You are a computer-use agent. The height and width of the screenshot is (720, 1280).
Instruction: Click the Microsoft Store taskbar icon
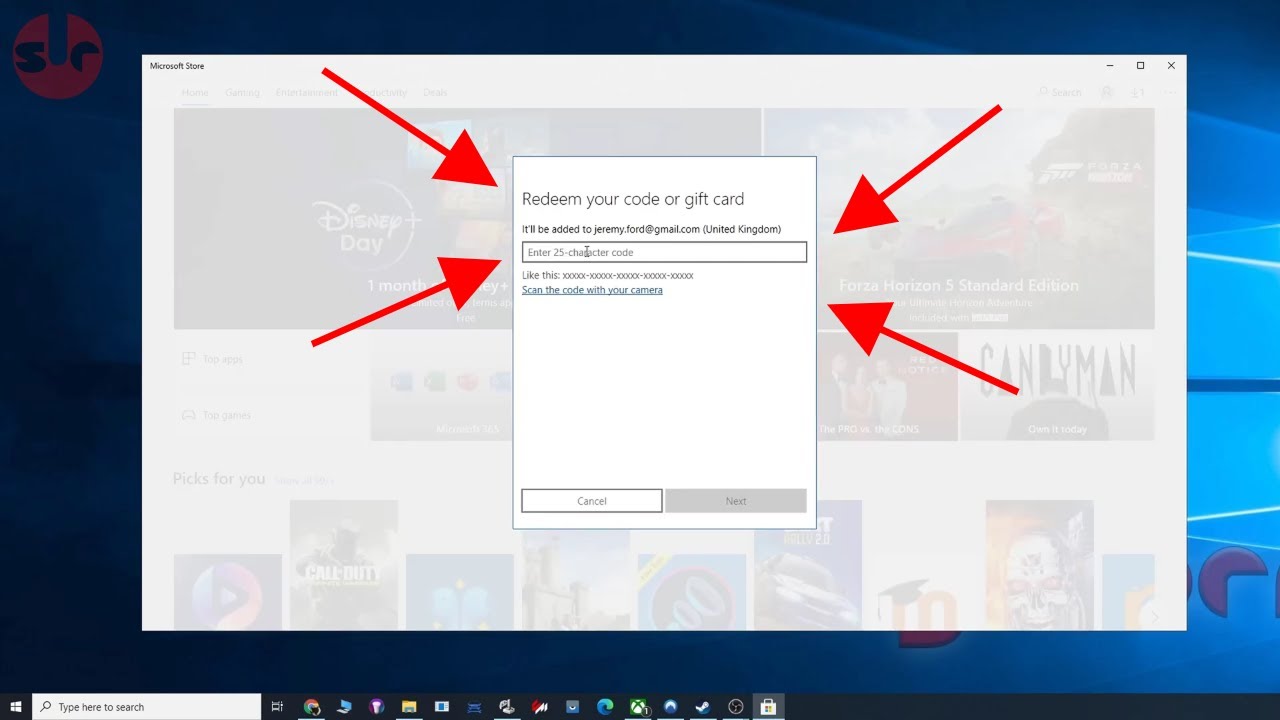tap(768, 707)
